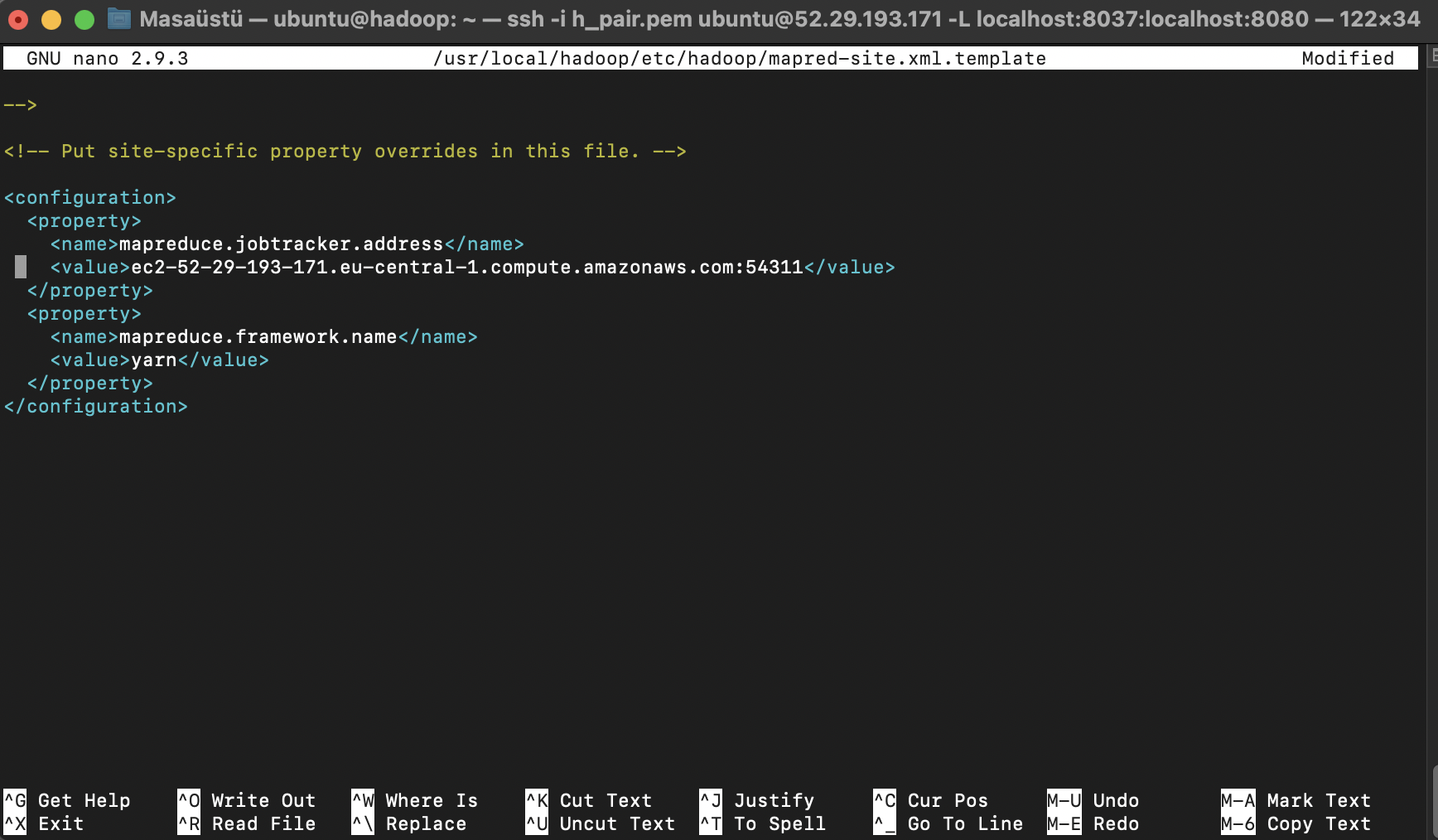Click the Modified indicator in the nano title bar
The image size is (1438, 840).
coord(1348,58)
